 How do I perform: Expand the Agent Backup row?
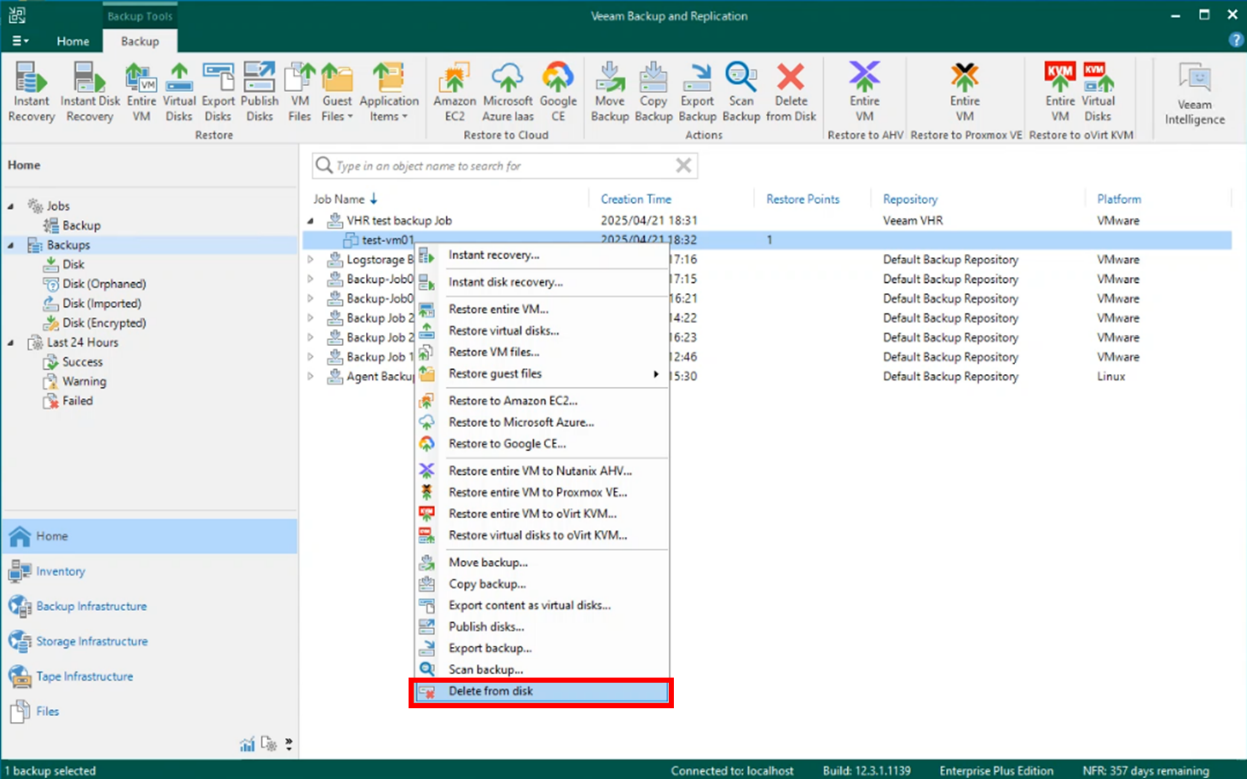311,377
